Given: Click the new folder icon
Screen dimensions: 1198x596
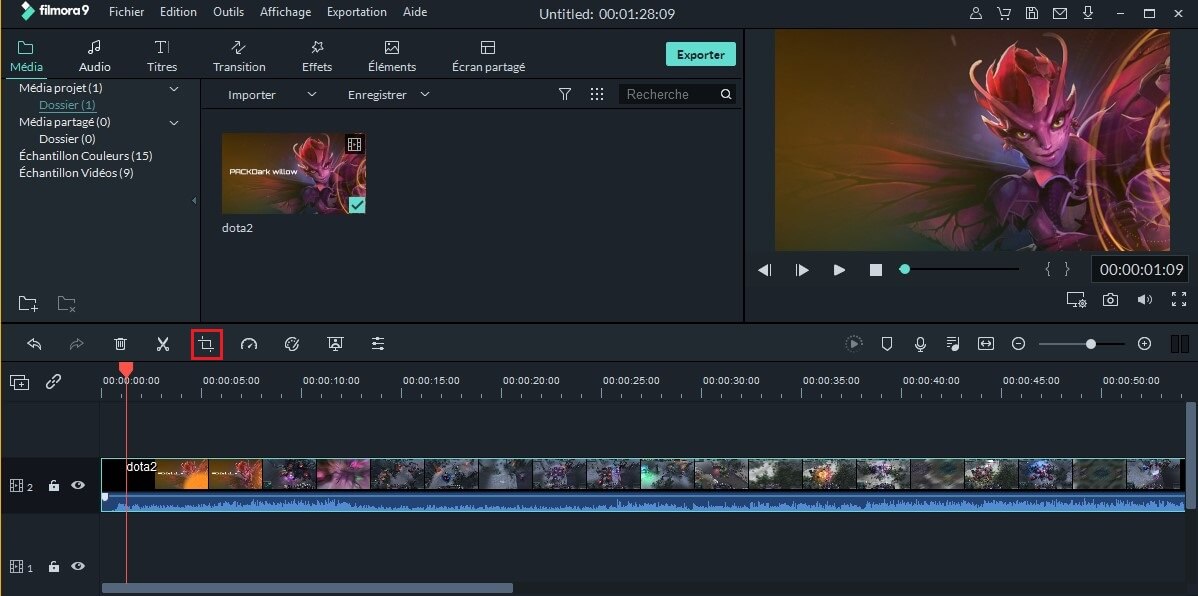Looking at the screenshot, I should (28, 303).
